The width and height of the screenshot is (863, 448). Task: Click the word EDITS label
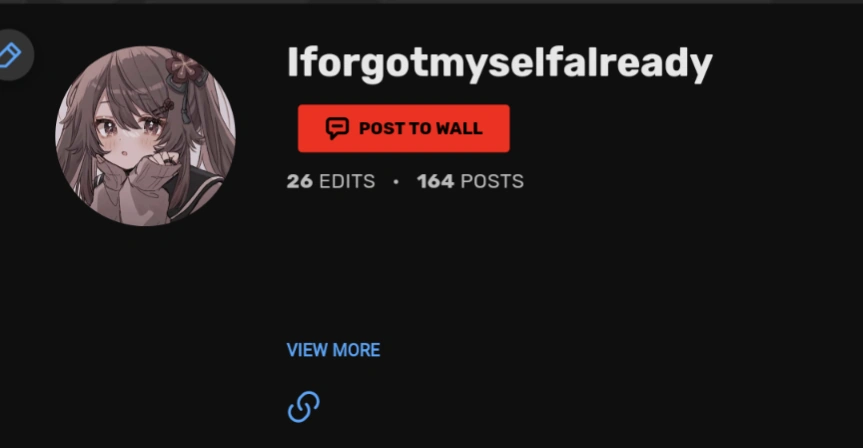coord(347,181)
